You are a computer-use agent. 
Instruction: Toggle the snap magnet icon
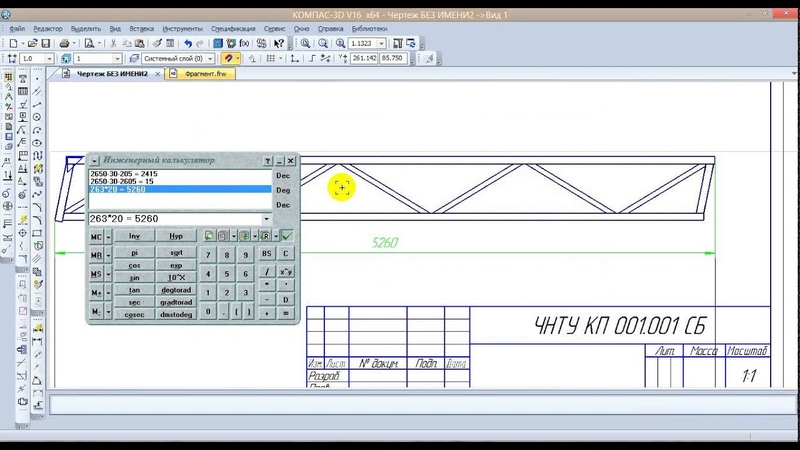(x=228, y=59)
